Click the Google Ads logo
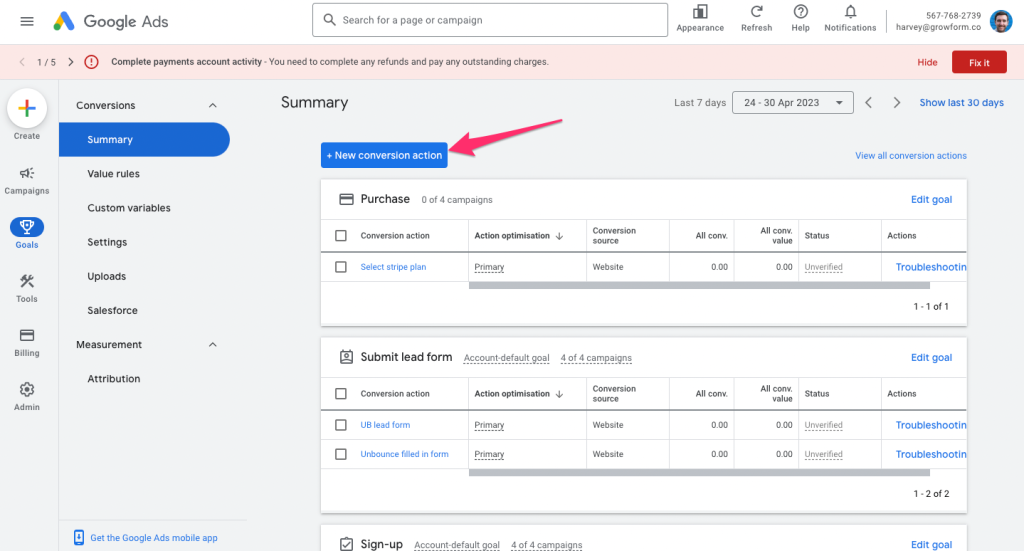 (x=110, y=22)
